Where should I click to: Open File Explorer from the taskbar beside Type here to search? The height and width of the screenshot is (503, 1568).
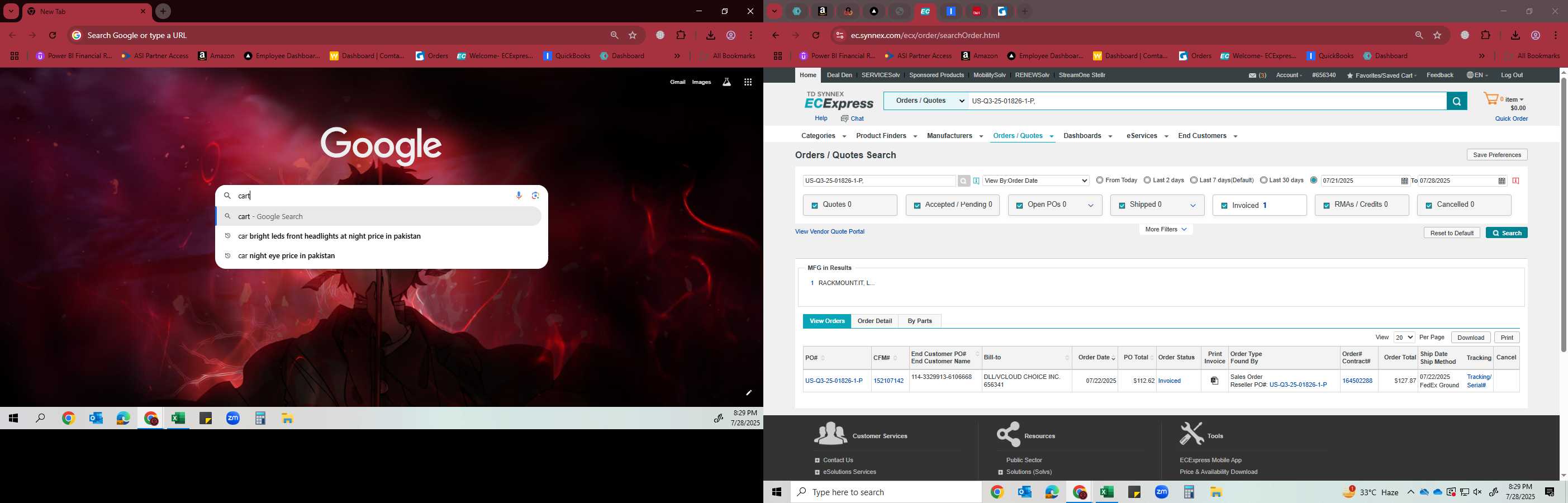click(x=1216, y=492)
